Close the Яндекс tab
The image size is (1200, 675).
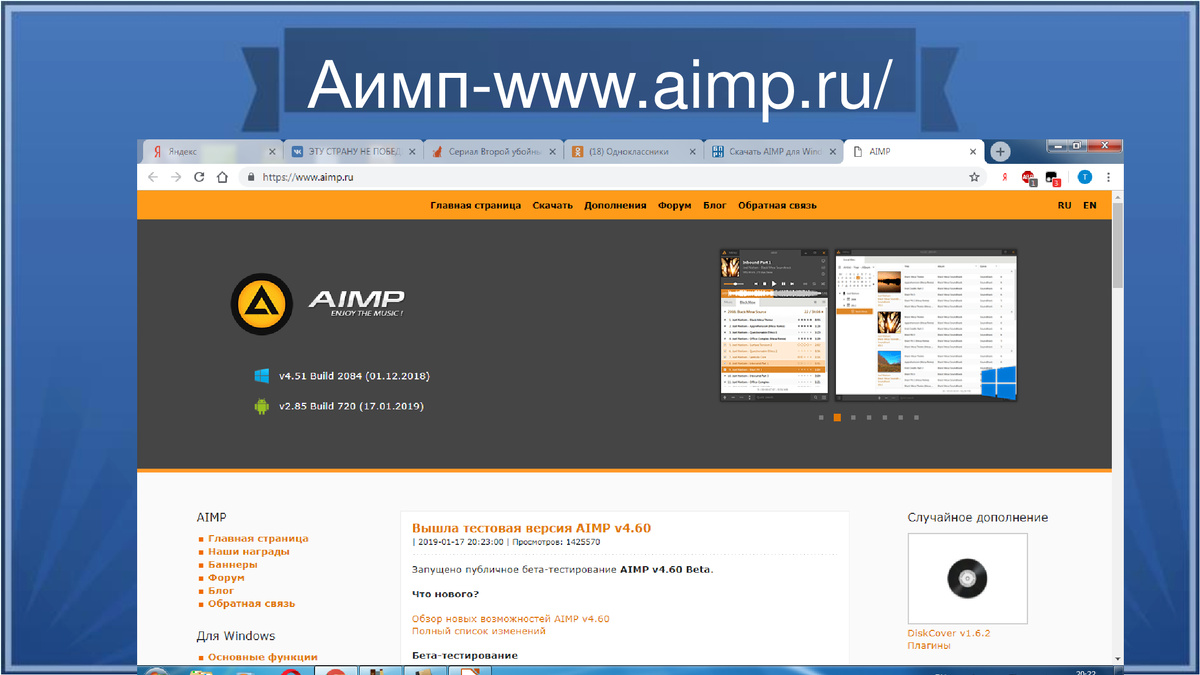click(272, 152)
